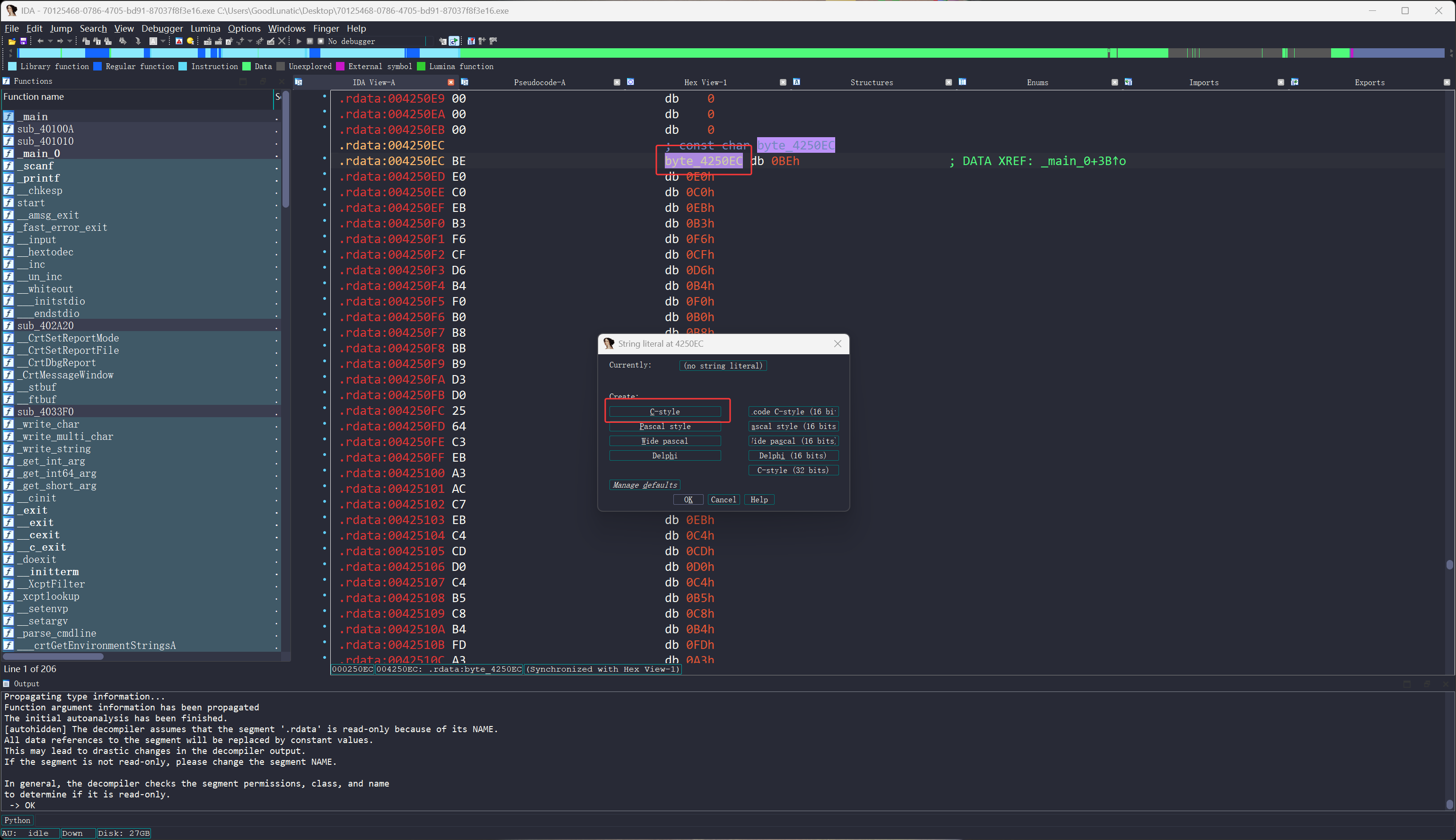Open the Lumina menu
1456x840 pixels.
(205, 28)
